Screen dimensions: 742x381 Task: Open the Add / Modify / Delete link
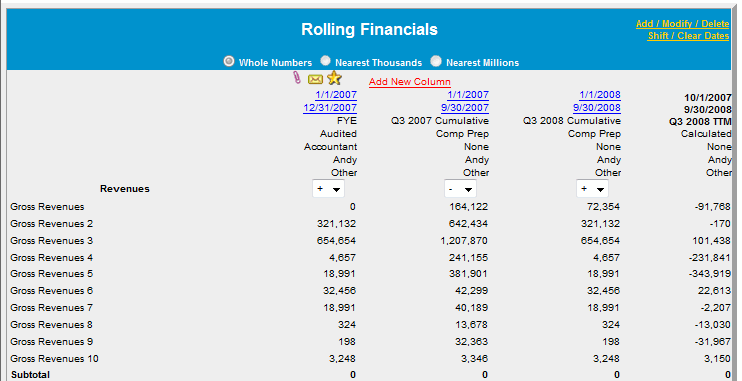click(682, 24)
